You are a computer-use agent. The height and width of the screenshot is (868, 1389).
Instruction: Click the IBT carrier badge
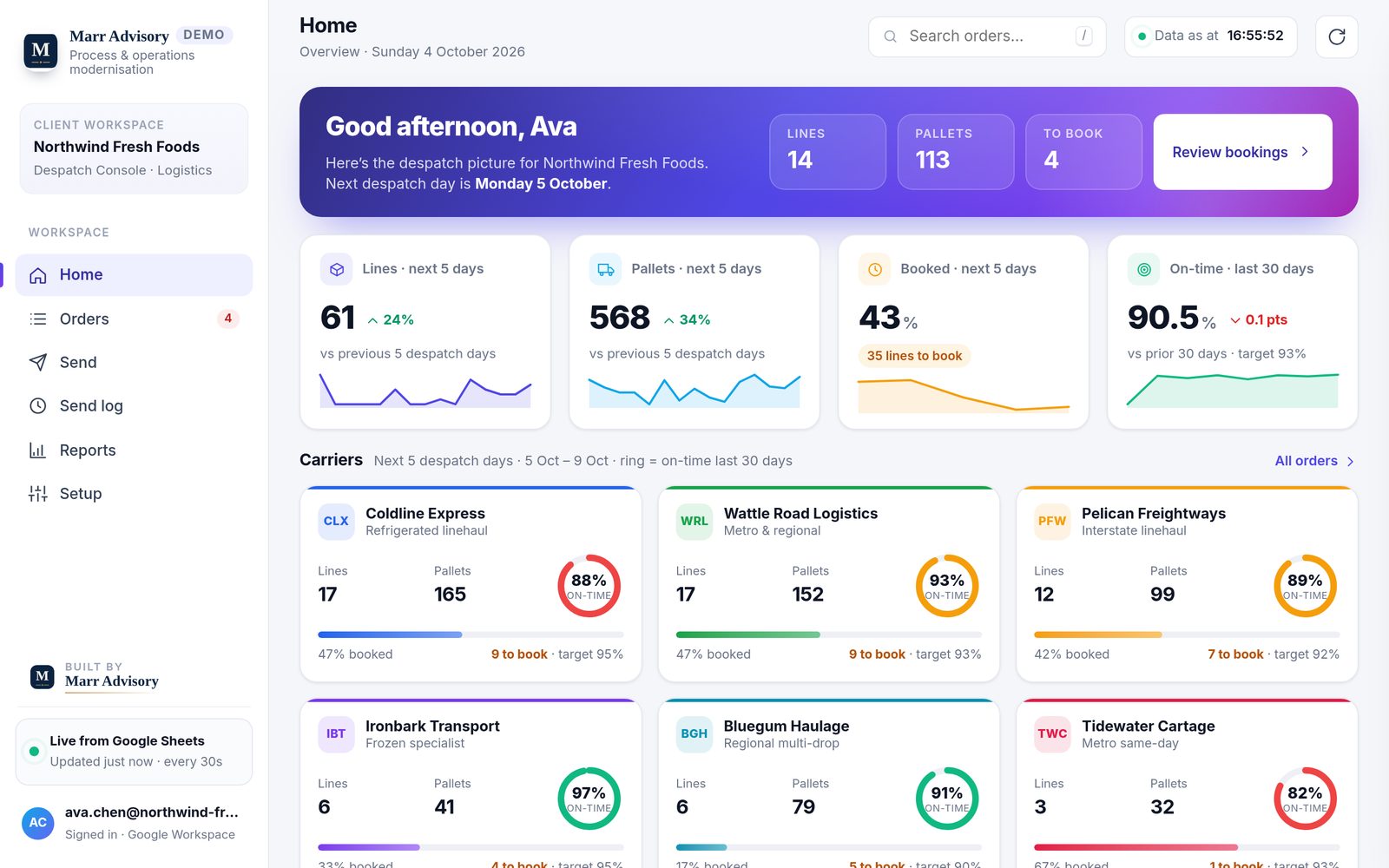(336, 734)
